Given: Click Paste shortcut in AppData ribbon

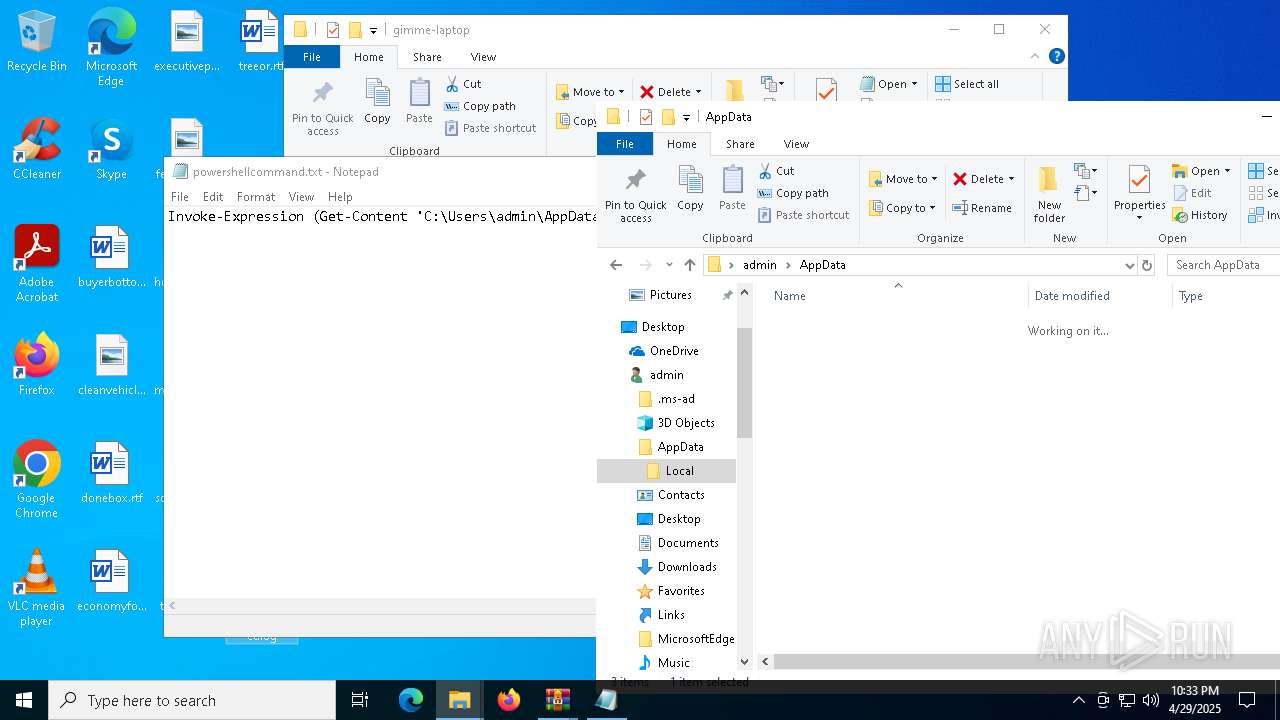Looking at the screenshot, I should (803, 215).
